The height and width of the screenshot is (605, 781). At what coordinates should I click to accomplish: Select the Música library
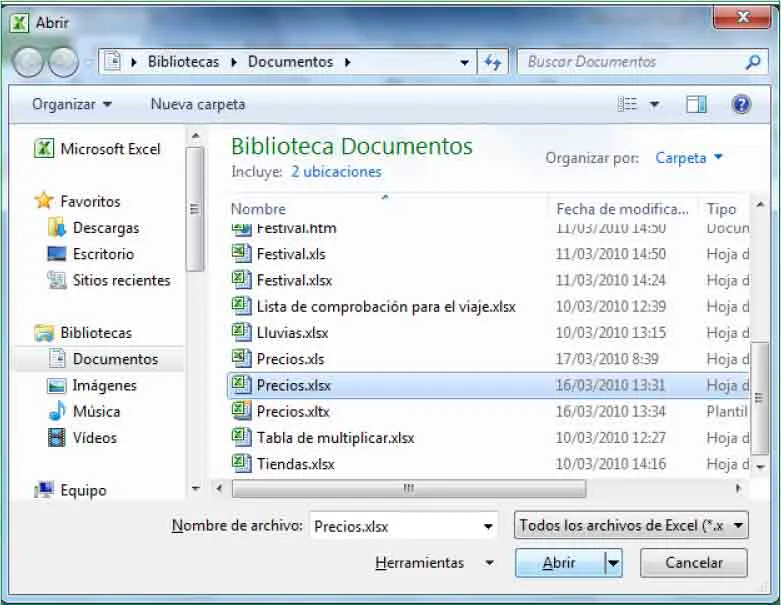96,411
